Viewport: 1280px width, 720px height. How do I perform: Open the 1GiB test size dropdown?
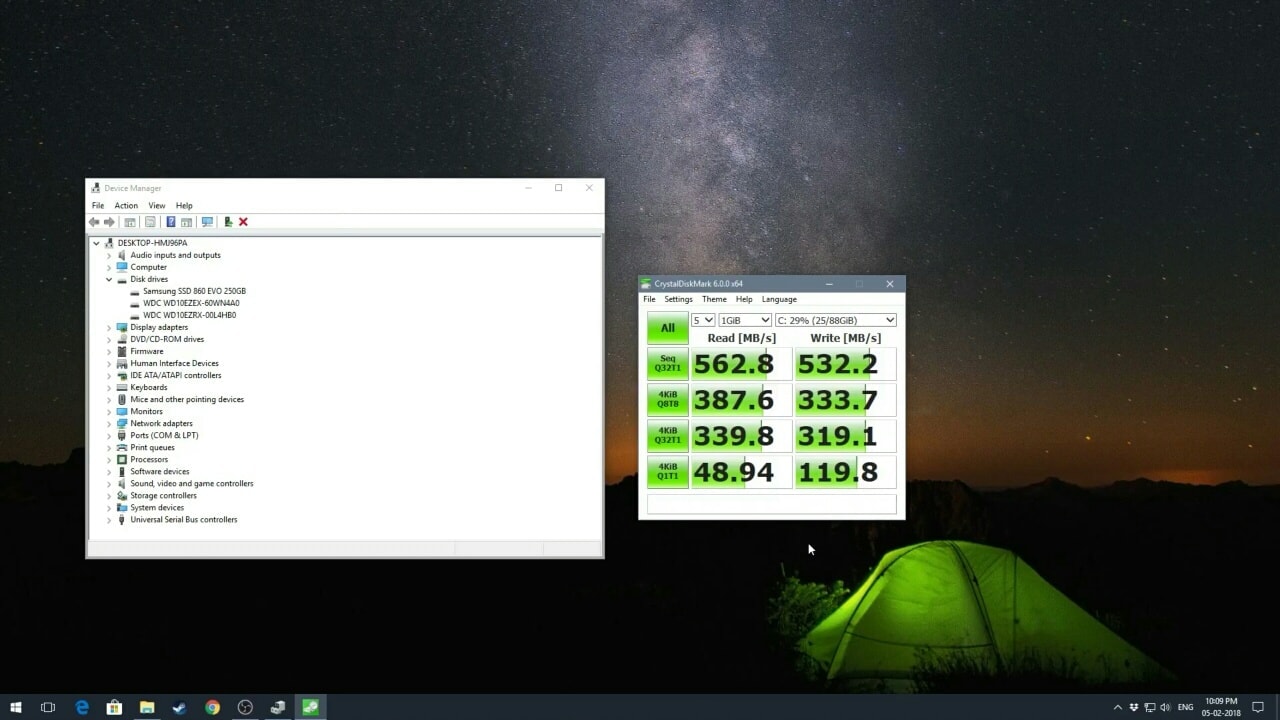[745, 320]
